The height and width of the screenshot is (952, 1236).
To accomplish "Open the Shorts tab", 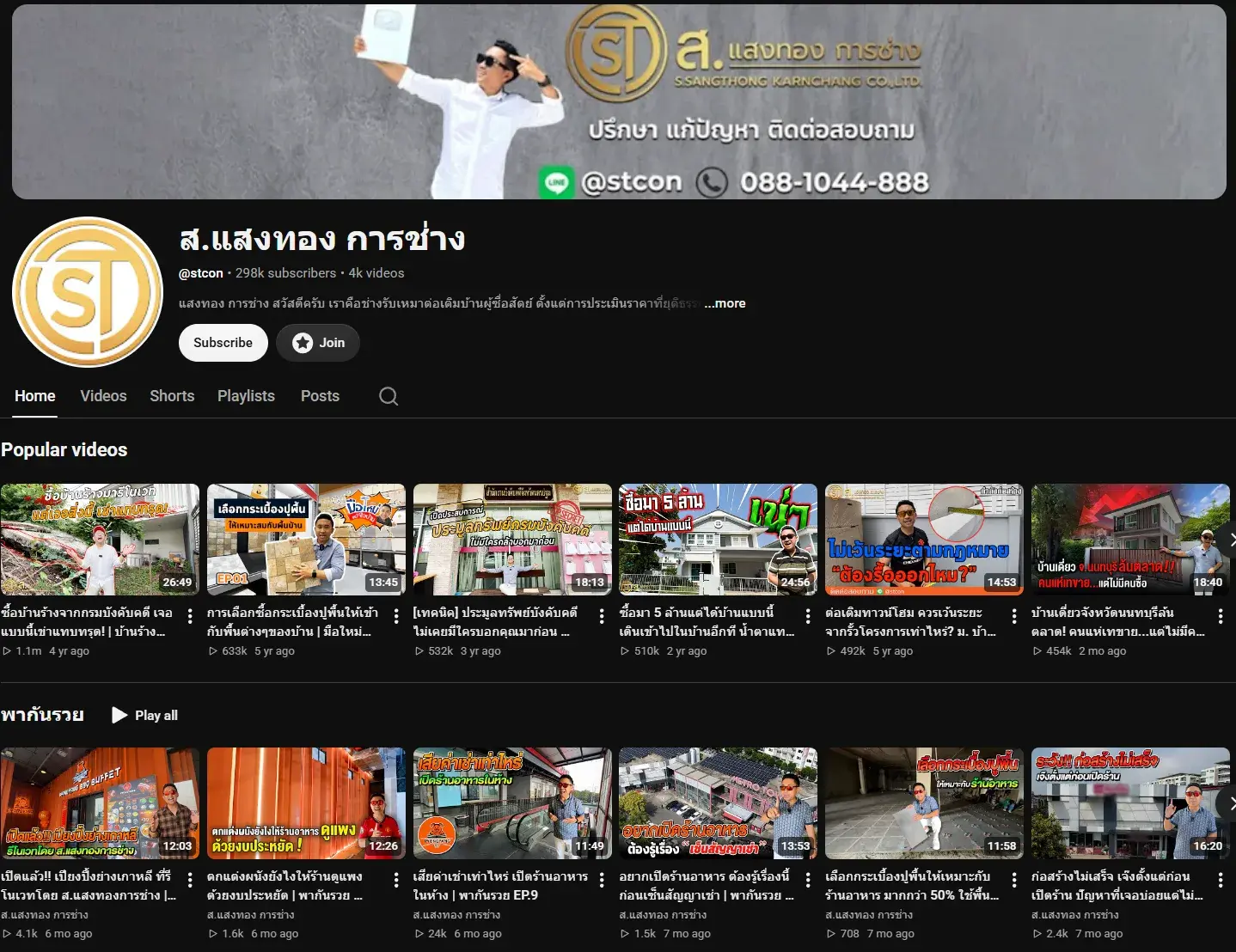I will pos(172,396).
